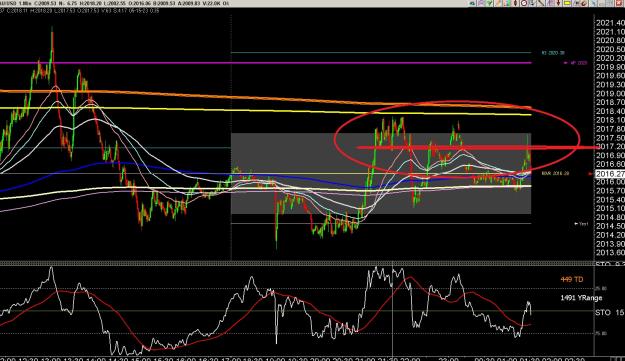Click the orange '449 TD' label
This screenshot has width=625, height=361.
(x=572, y=279)
